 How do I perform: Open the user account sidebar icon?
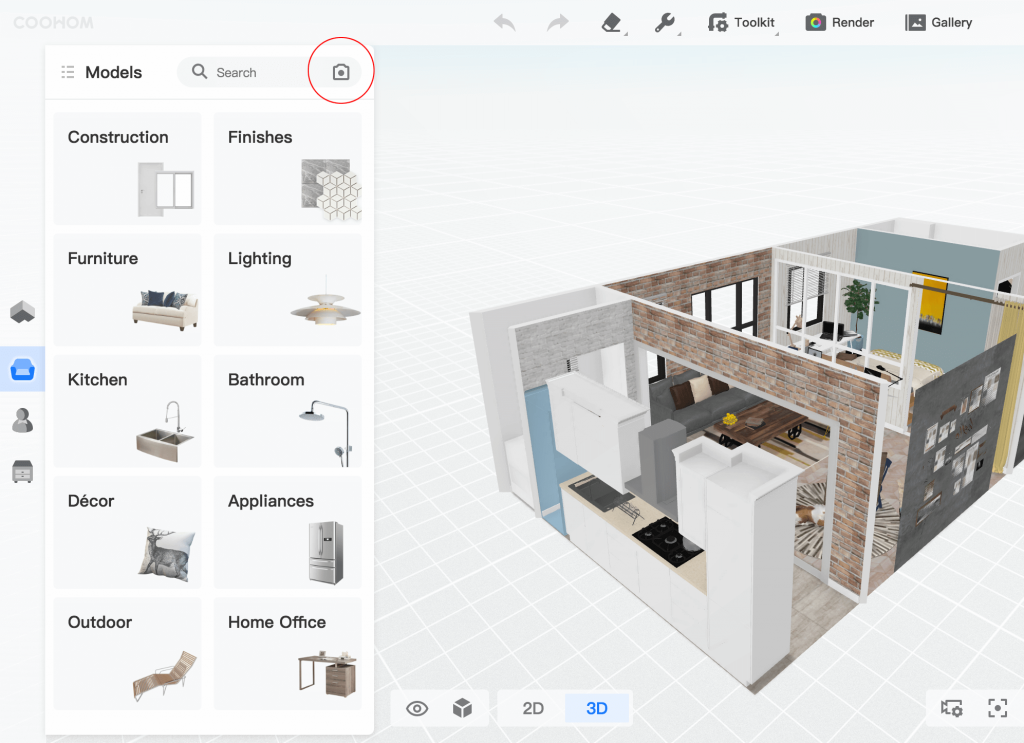pyautogui.click(x=22, y=420)
